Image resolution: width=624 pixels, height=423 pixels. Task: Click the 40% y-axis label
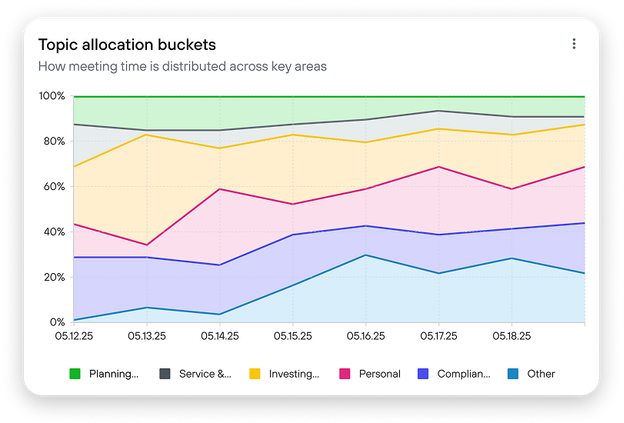point(55,232)
